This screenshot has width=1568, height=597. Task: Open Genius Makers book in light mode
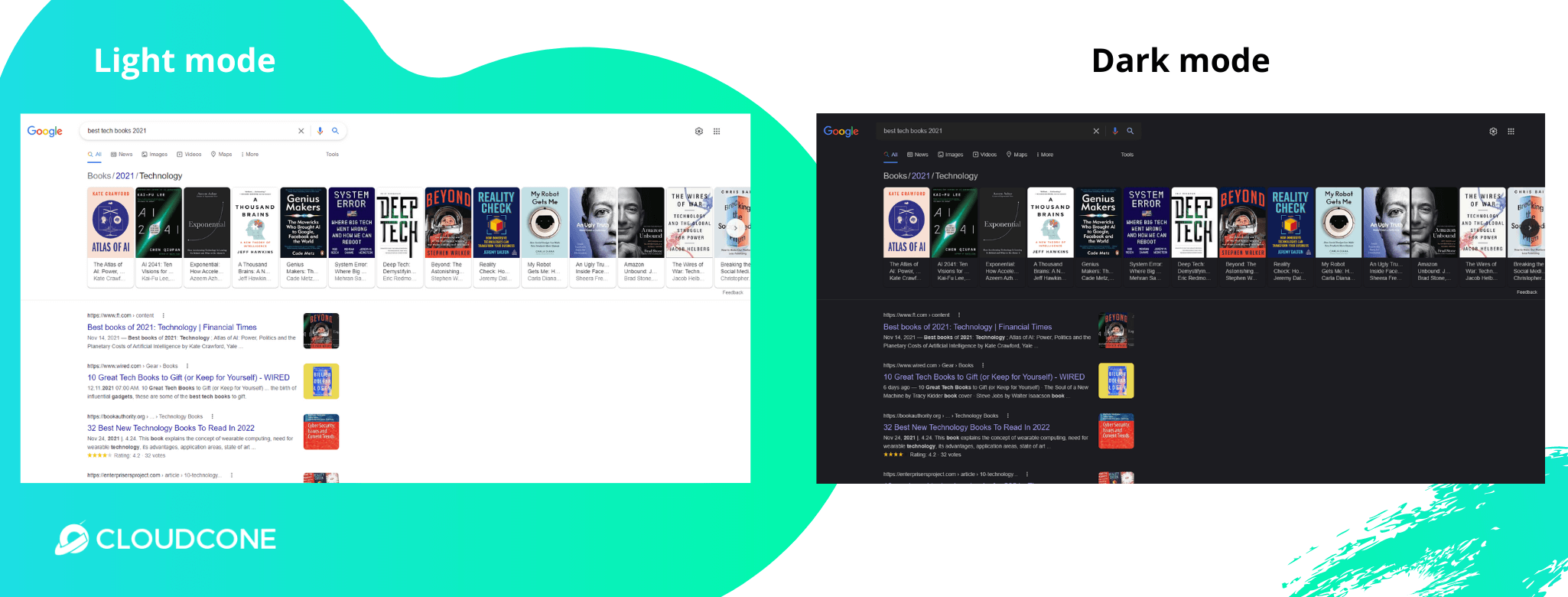pos(304,236)
